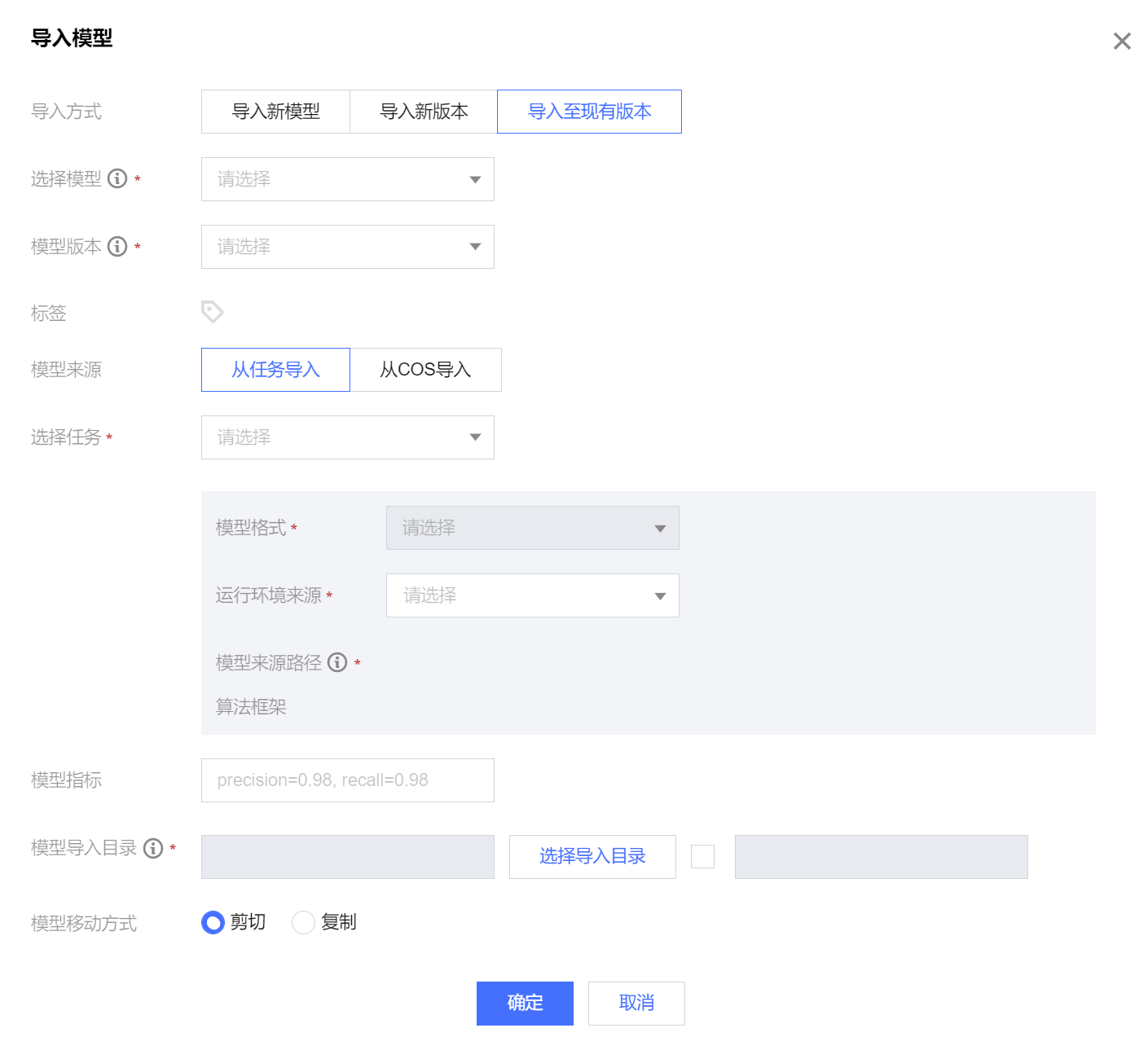Open the 选择模型 dropdown
Viewport: 1148px width, 1050px height.
348,179
